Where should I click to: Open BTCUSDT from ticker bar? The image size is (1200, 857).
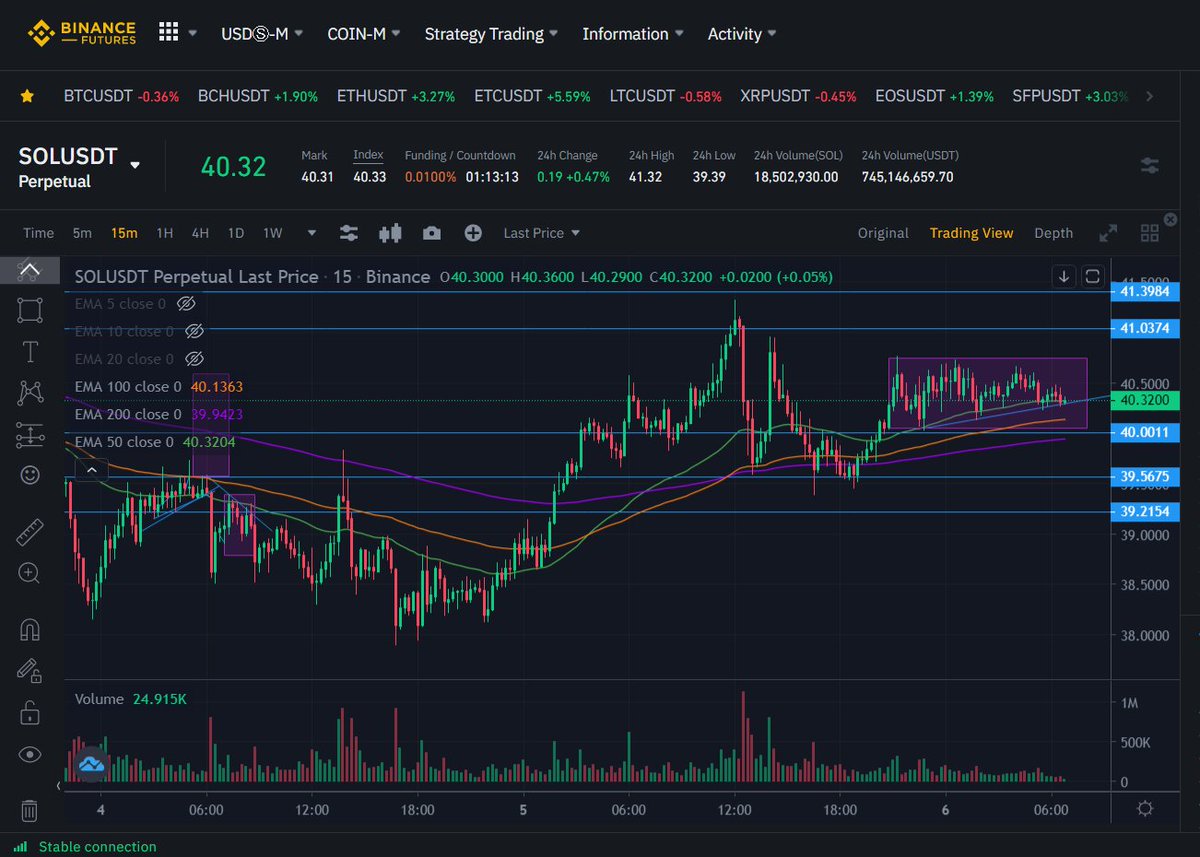(121, 96)
